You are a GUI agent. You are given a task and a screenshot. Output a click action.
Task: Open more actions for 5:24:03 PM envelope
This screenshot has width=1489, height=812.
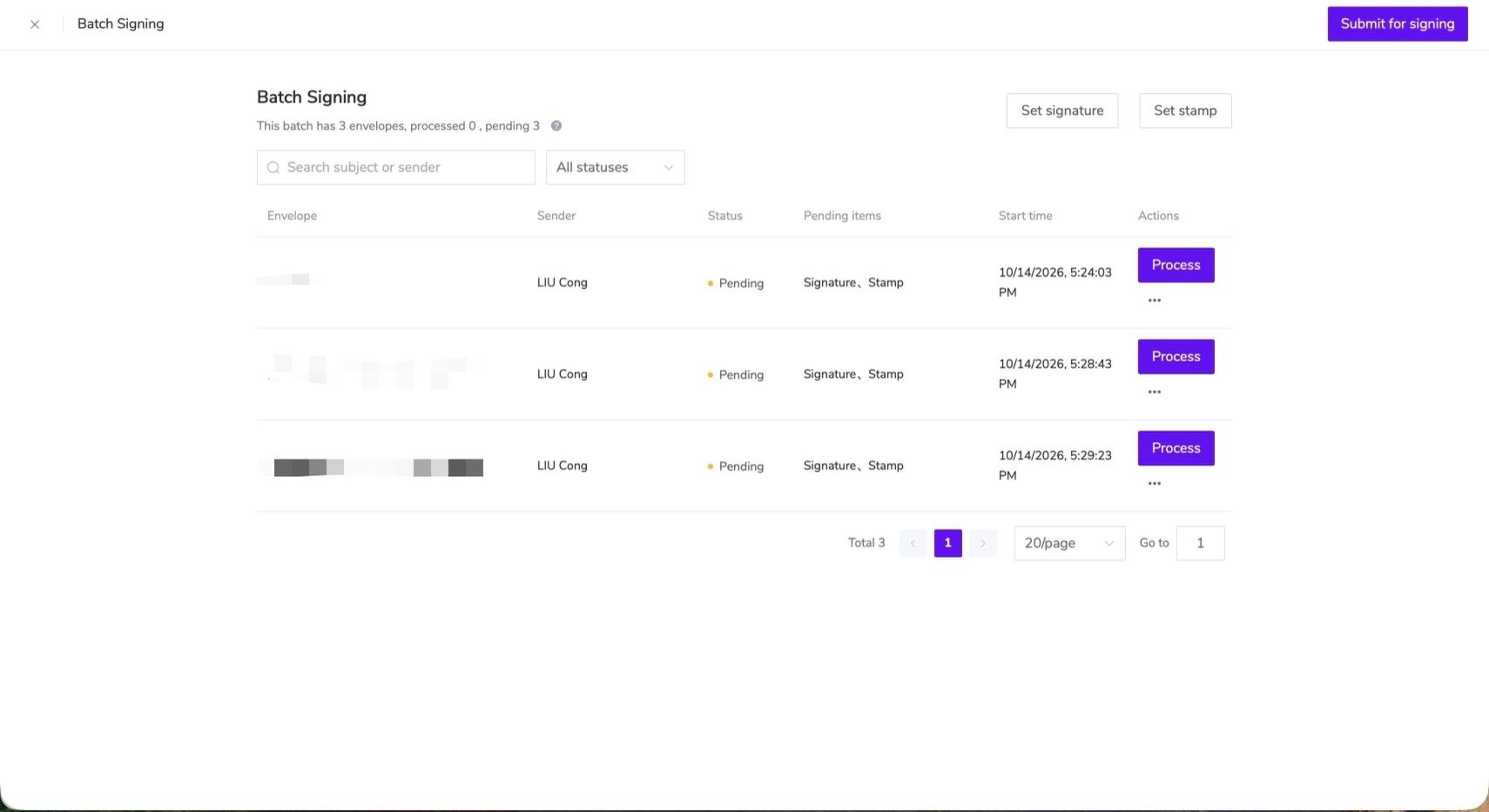[x=1155, y=300]
